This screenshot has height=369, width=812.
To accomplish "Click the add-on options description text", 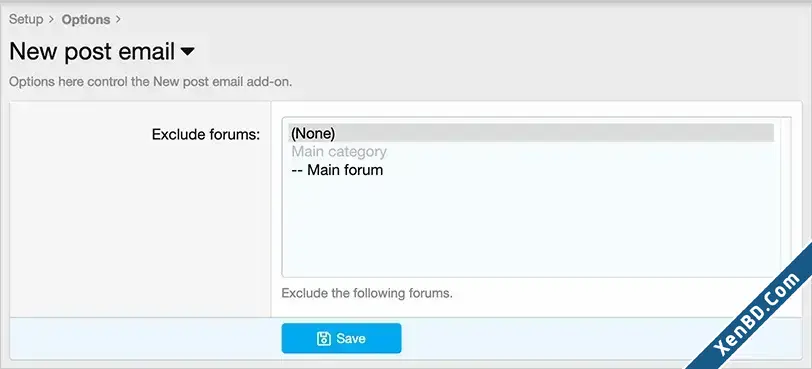I will [x=151, y=82].
